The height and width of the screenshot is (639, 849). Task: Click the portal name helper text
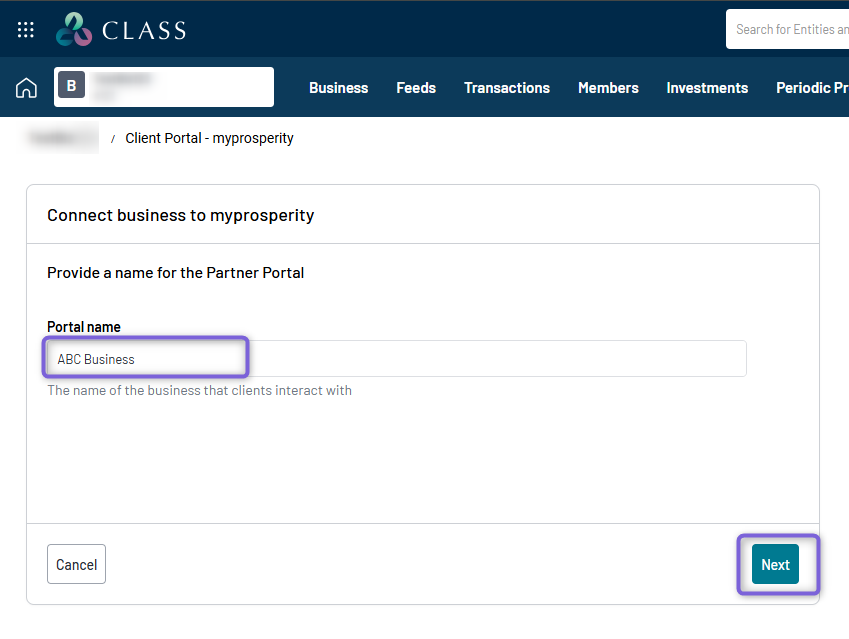[199, 390]
